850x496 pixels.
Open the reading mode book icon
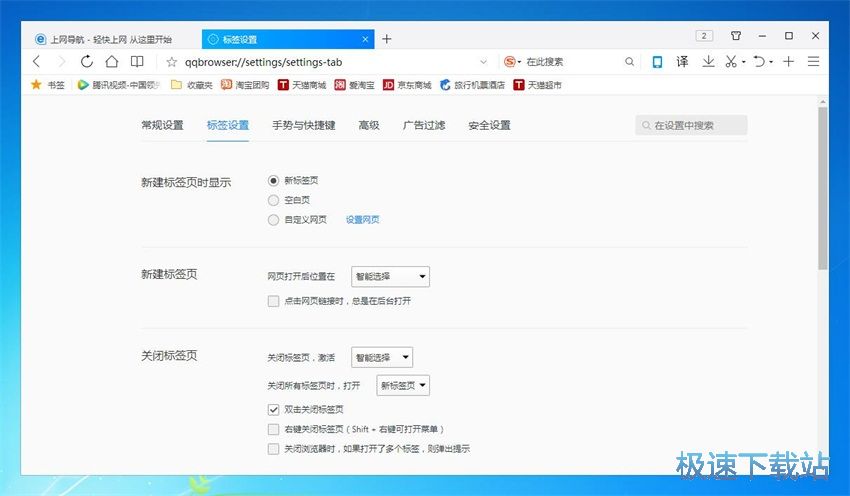pos(137,62)
